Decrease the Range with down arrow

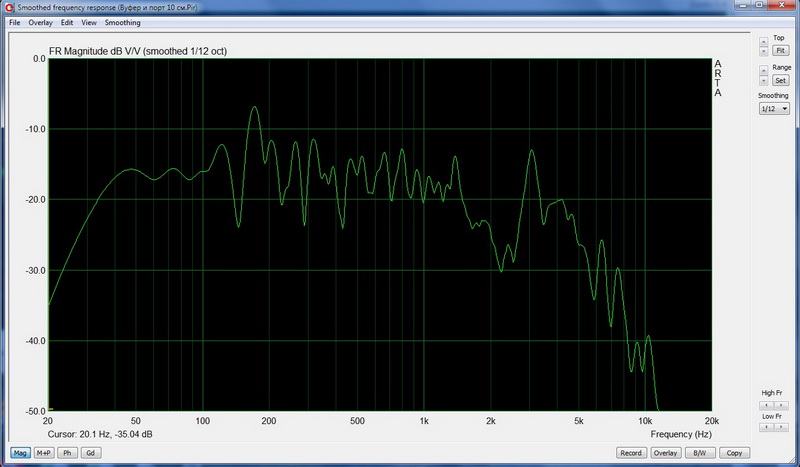763,81
